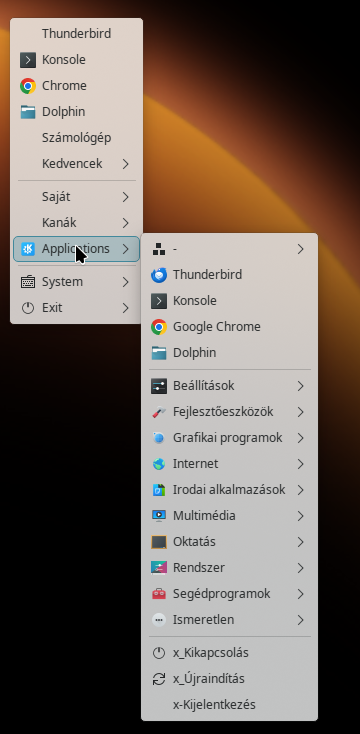The image size is (360, 734).
Task: Click the Dolphin icon in Applications submenu
Action: (x=159, y=353)
